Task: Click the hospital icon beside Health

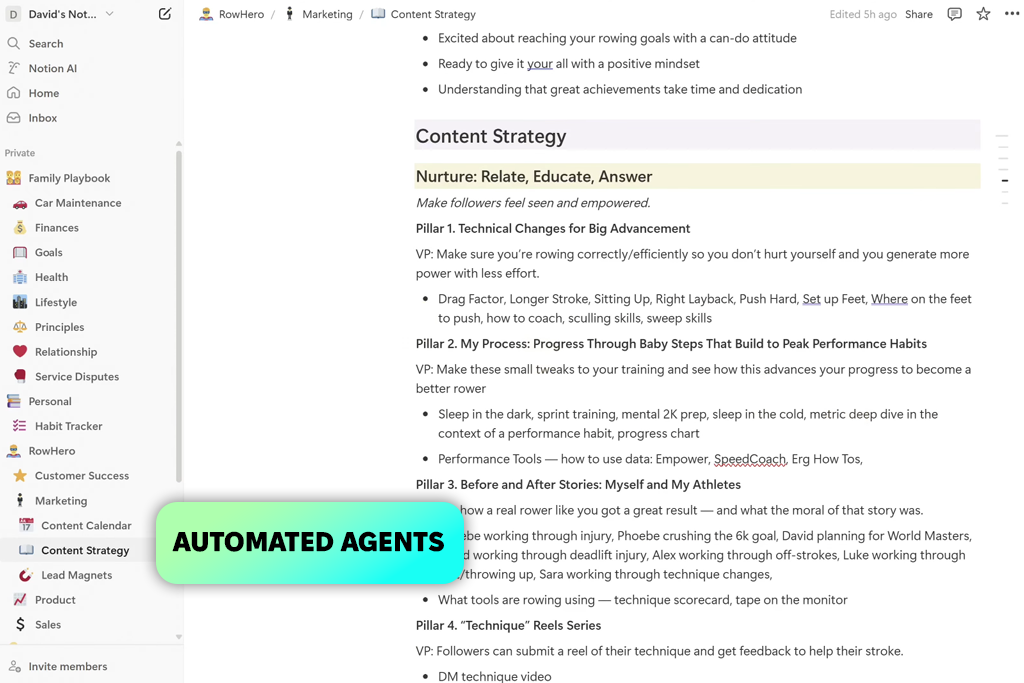Action: pos(20,278)
